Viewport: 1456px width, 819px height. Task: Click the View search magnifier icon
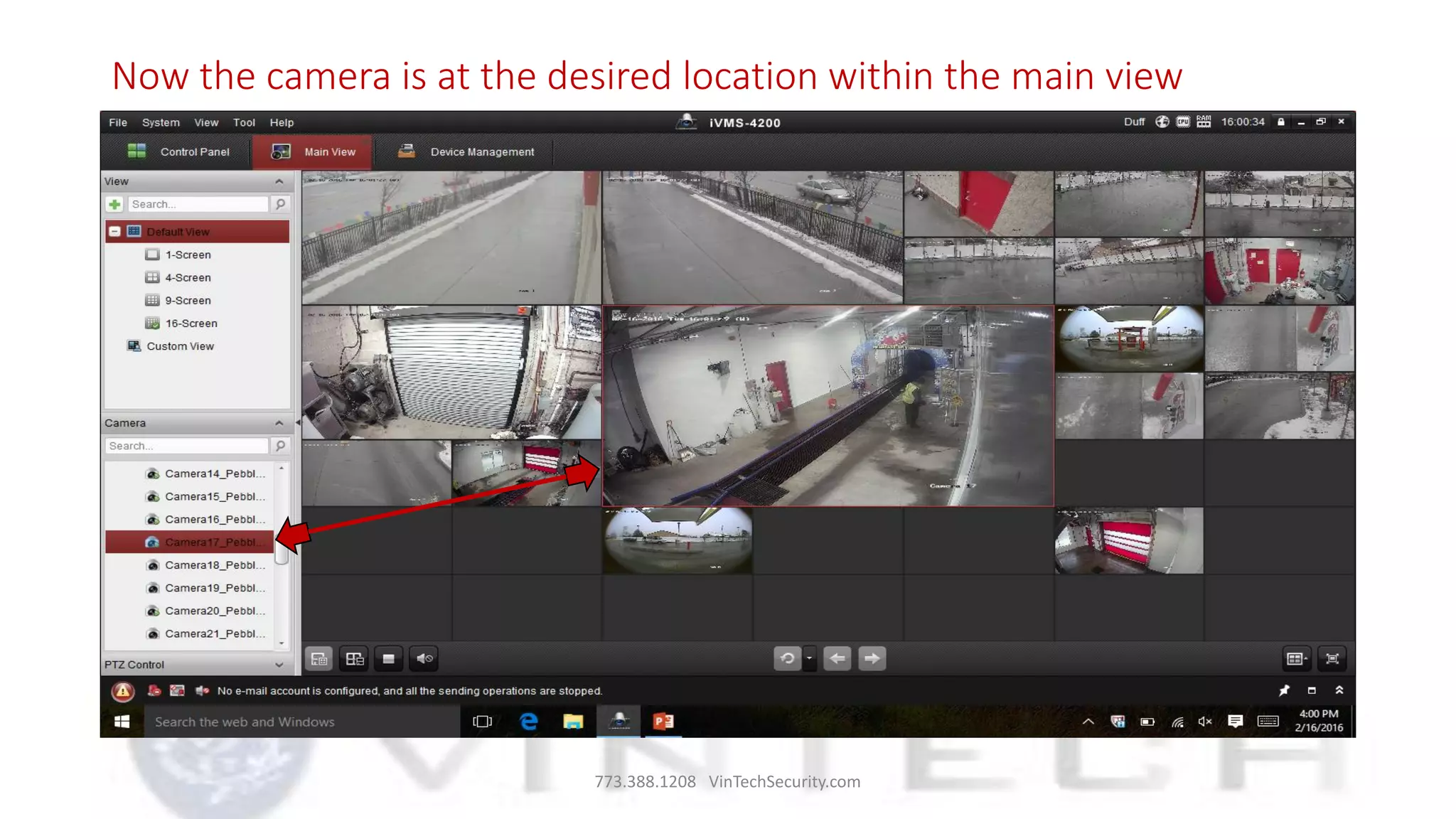(x=280, y=204)
